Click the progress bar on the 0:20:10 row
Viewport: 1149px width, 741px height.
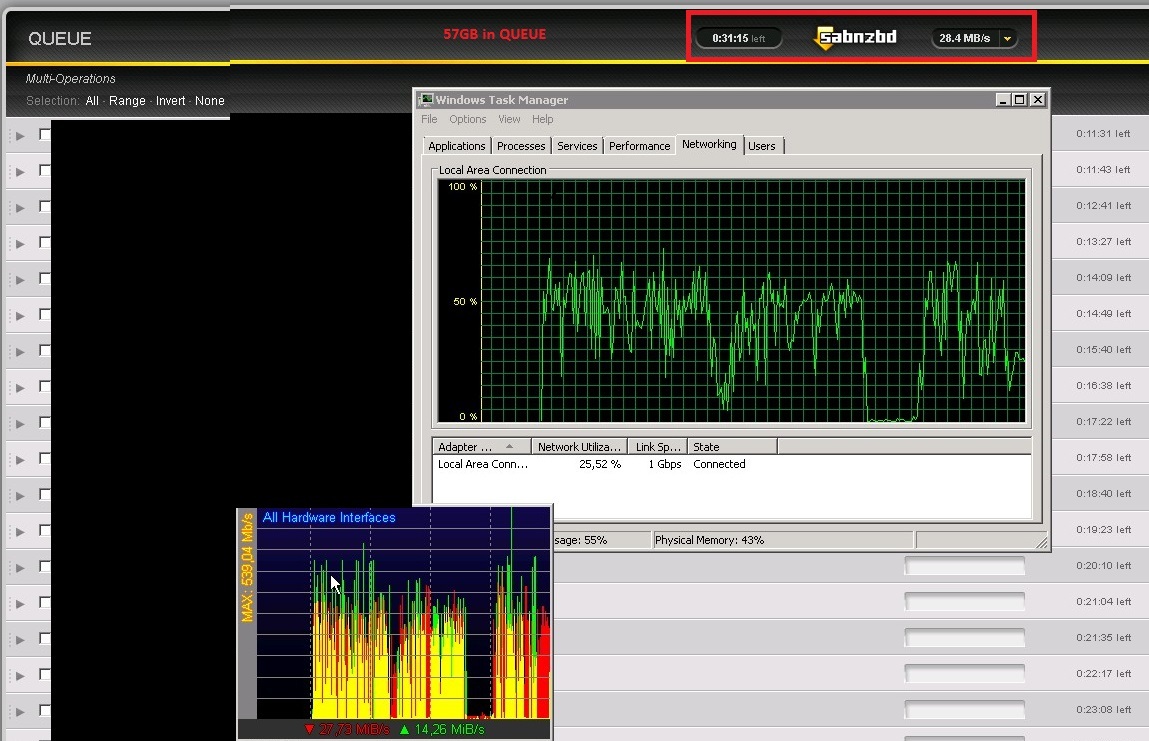point(964,566)
